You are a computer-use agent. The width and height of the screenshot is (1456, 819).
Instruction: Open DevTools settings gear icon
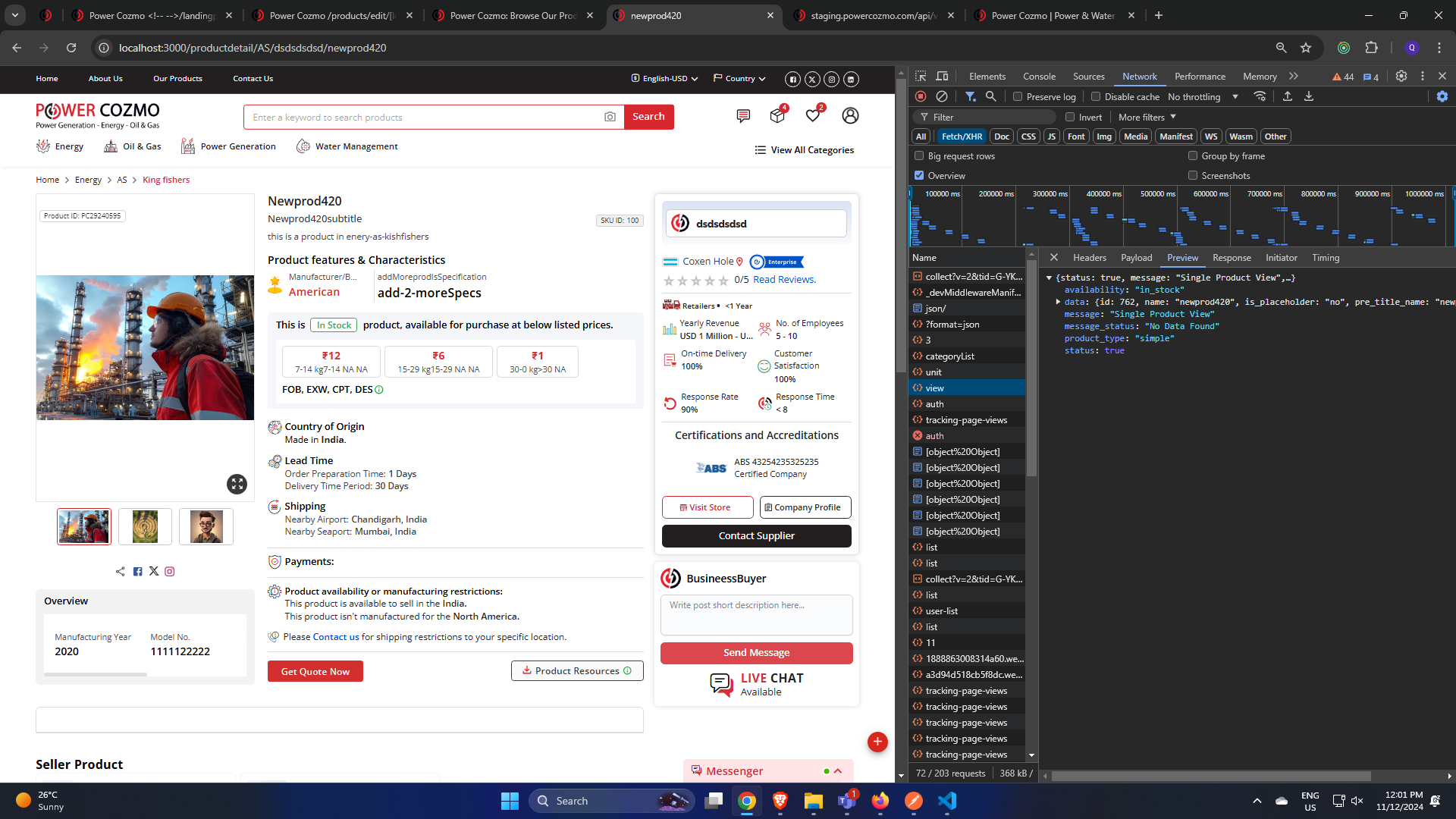click(1401, 76)
